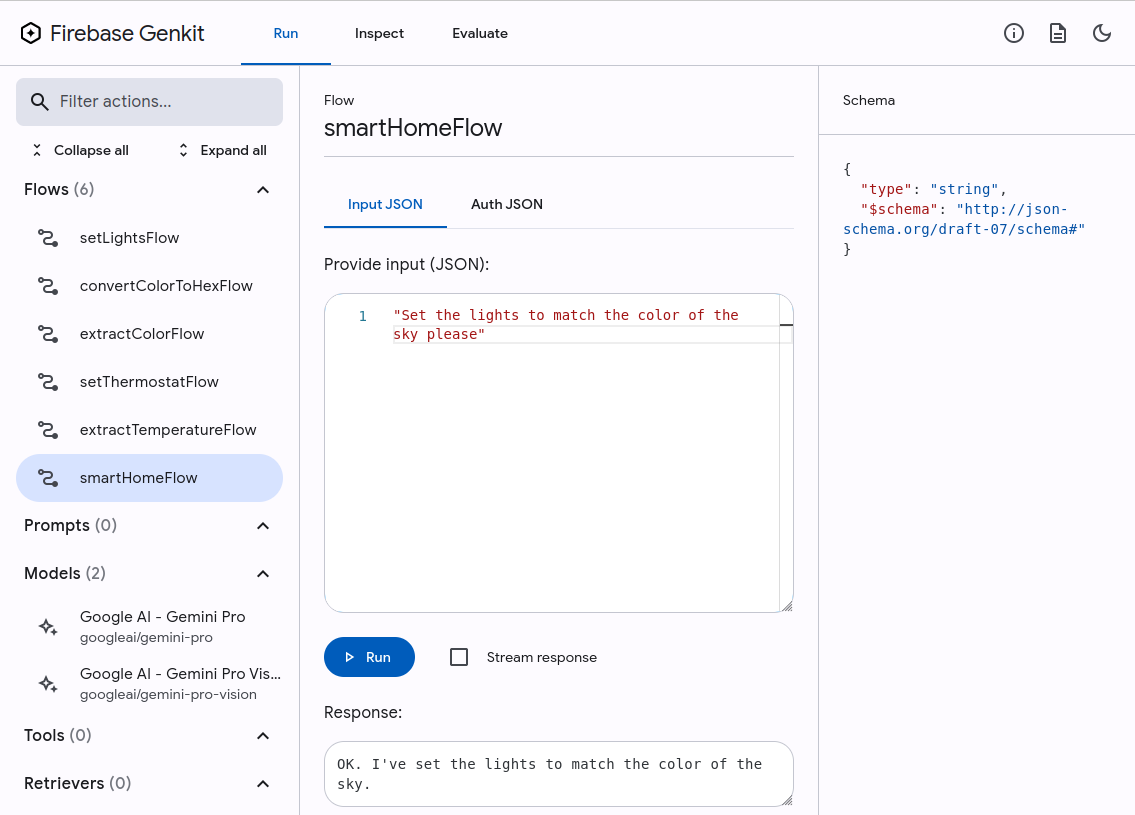Click the Expand all link

coord(233,150)
